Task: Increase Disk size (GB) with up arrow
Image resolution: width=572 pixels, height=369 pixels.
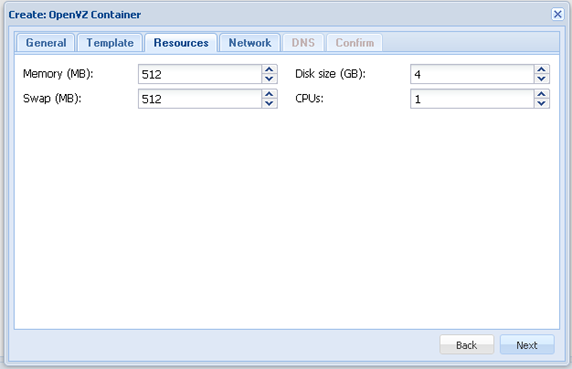Action: tap(542, 69)
